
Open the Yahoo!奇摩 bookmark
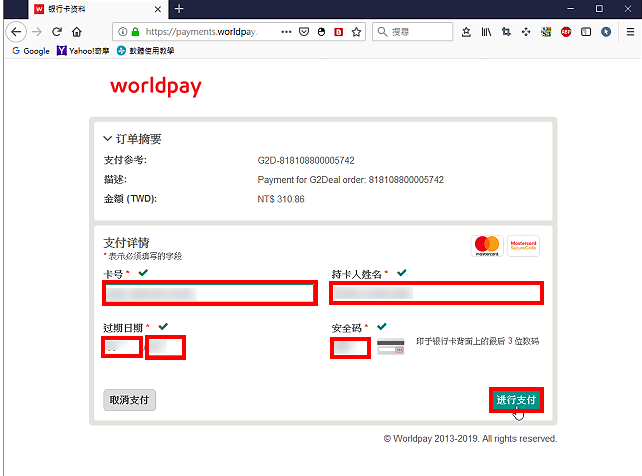click(83, 51)
